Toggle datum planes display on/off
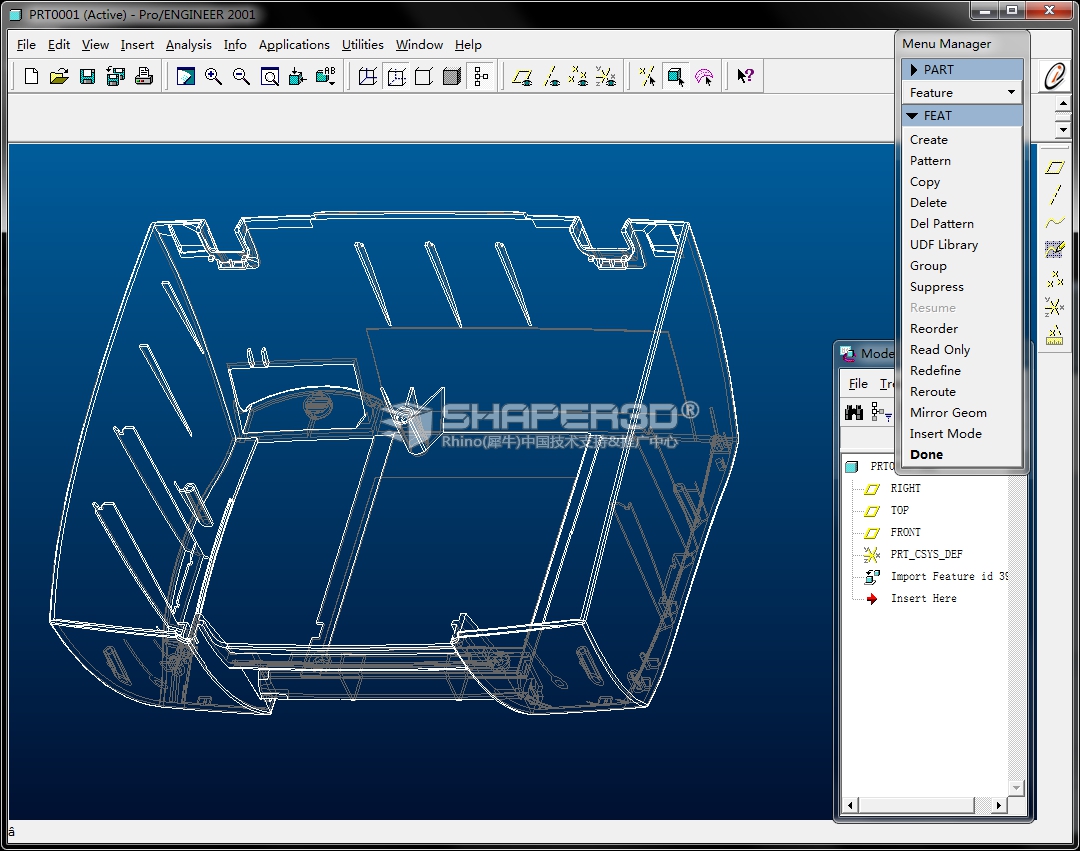This screenshot has height=851, width=1080. [522, 76]
